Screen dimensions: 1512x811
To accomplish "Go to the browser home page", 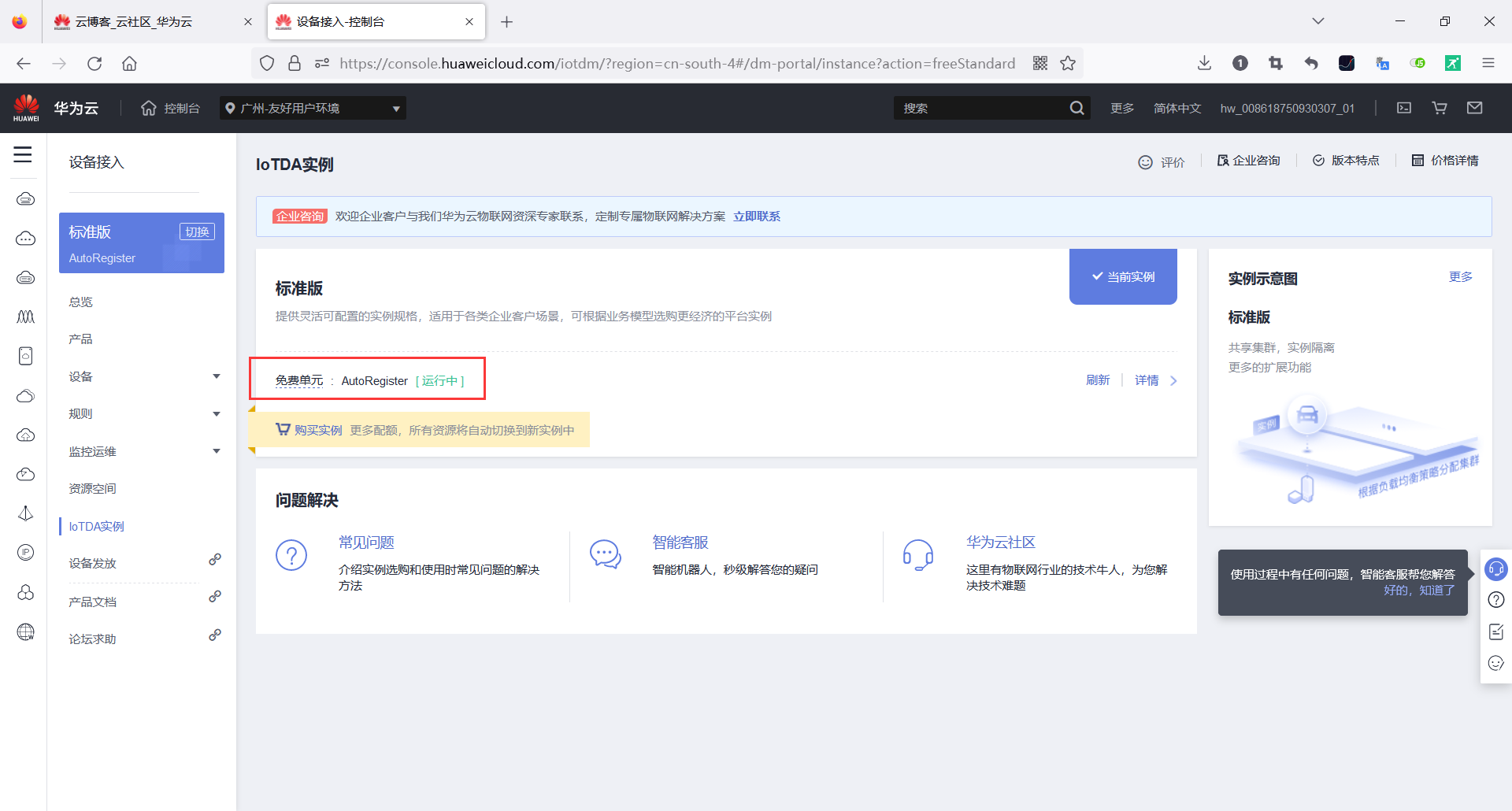I will [x=129, y=64].
